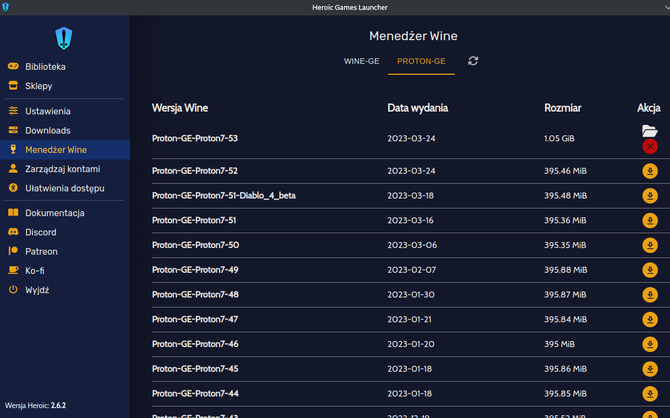Image resolution: width=670 pixels, height=418 pixels.
Task: Click the 395 MiB size of Proton7-46
Action: click(559, 344)
